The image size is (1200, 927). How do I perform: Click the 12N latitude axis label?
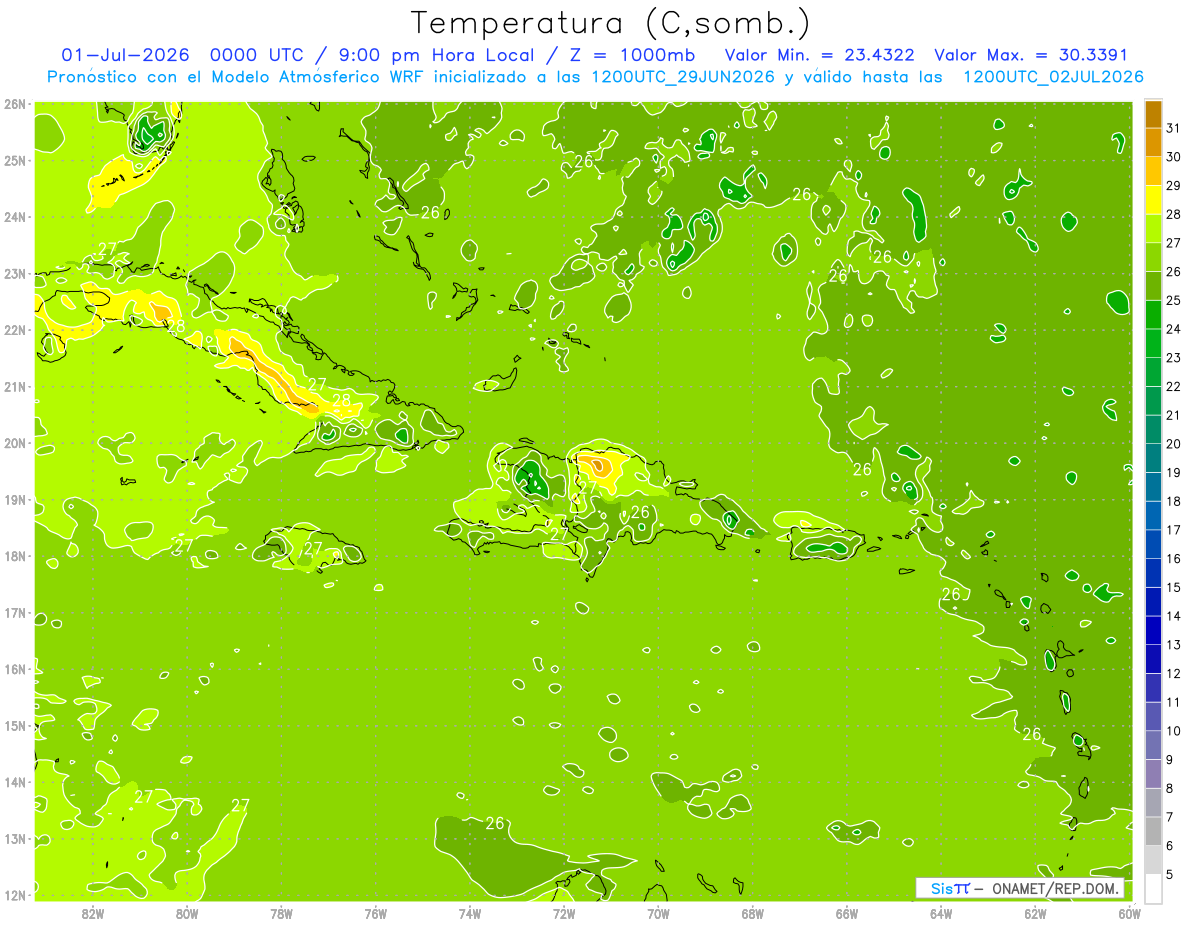[x=15, y=895]
